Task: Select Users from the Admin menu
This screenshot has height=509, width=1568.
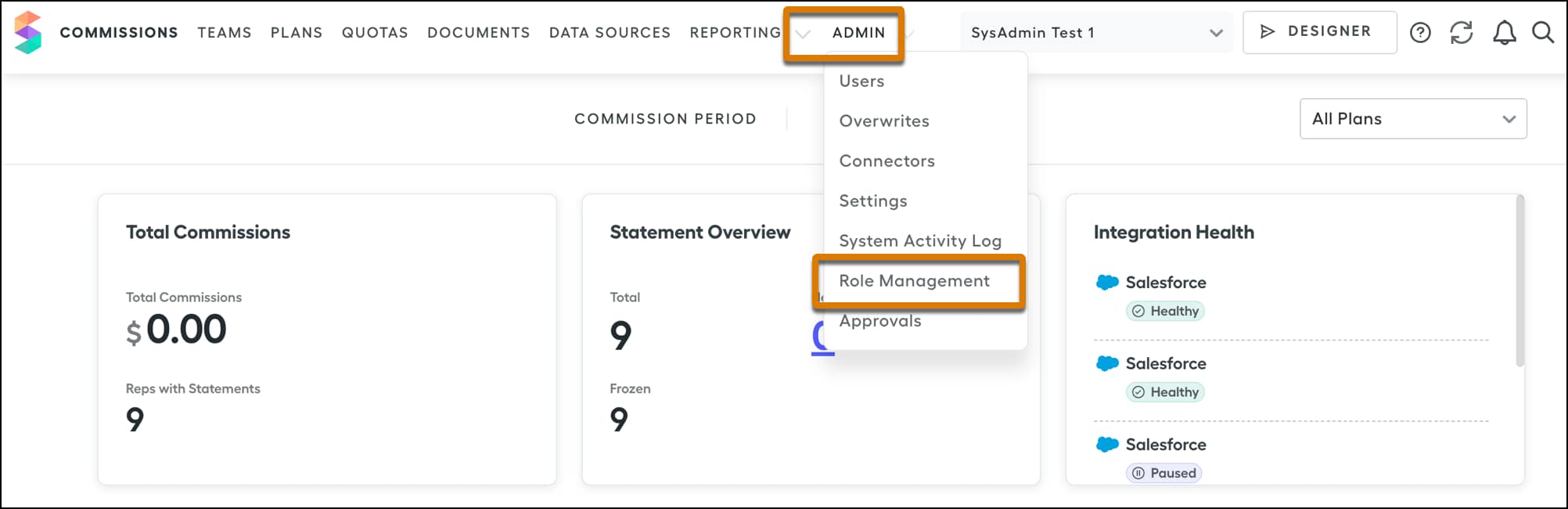Action: 861,81
